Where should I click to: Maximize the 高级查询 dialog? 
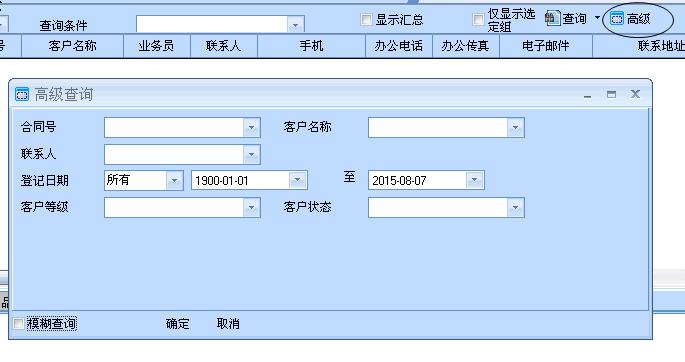tap(611, 94)
